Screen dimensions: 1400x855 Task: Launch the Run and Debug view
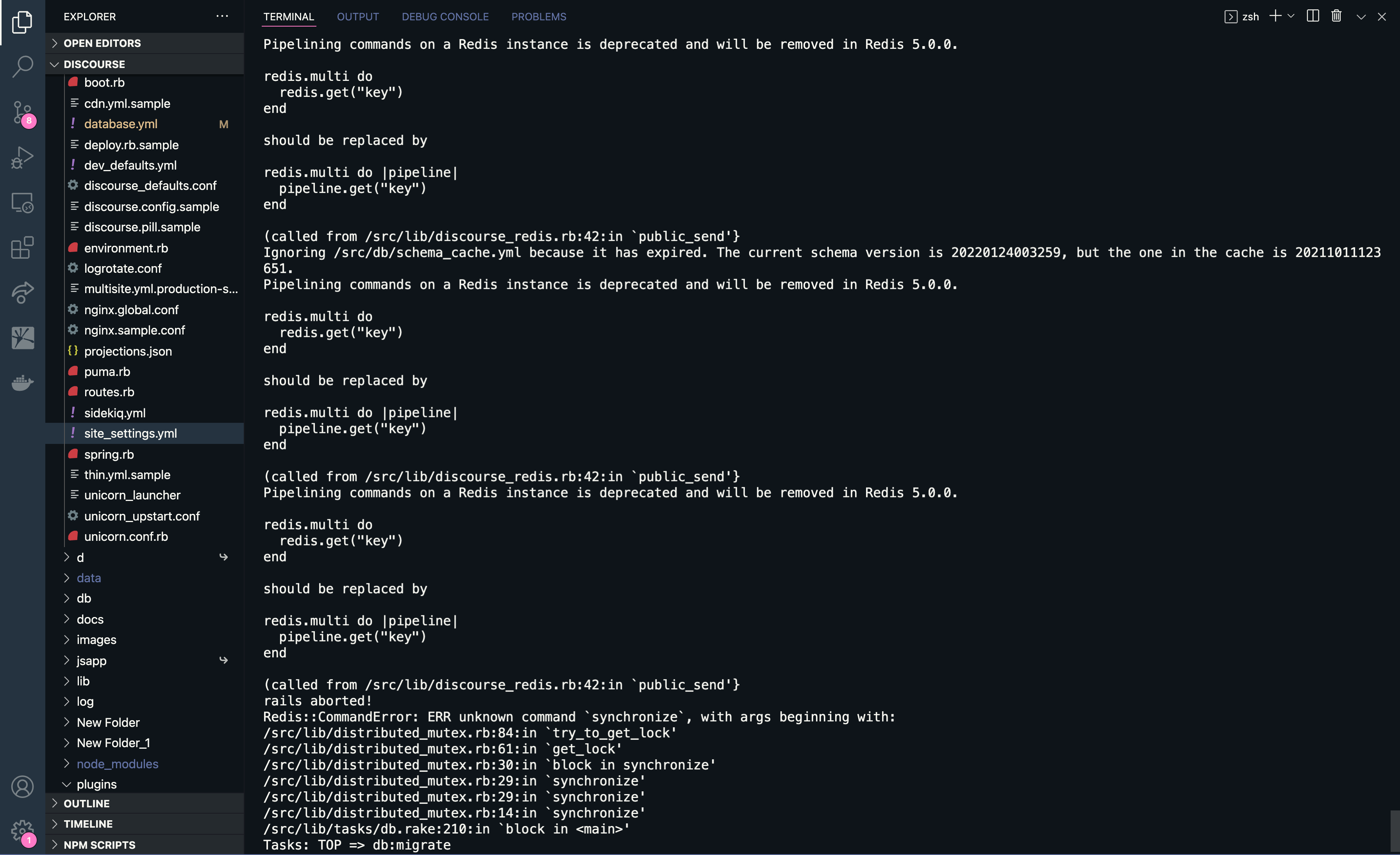(x=22, y=157)
